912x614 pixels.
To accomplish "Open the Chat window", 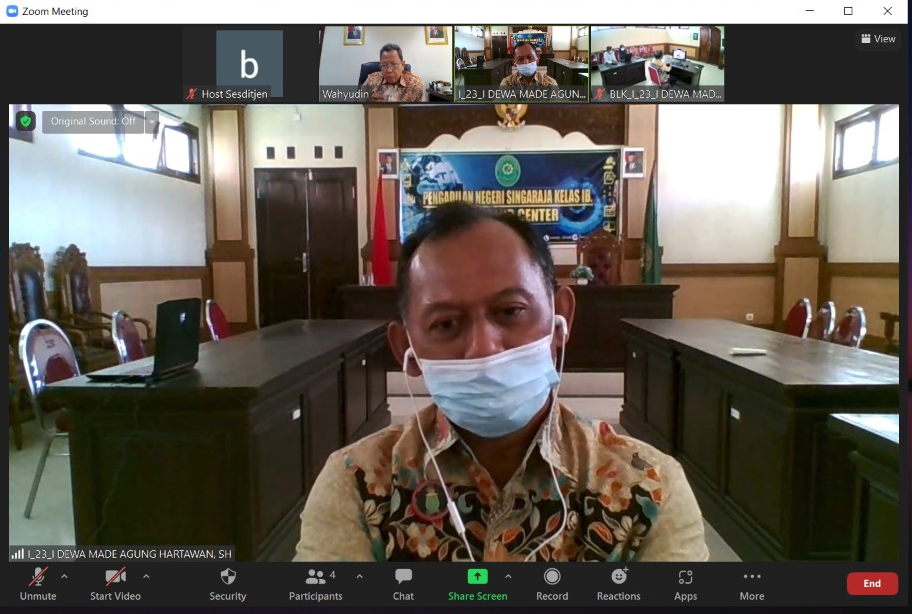I will [403, 577].
